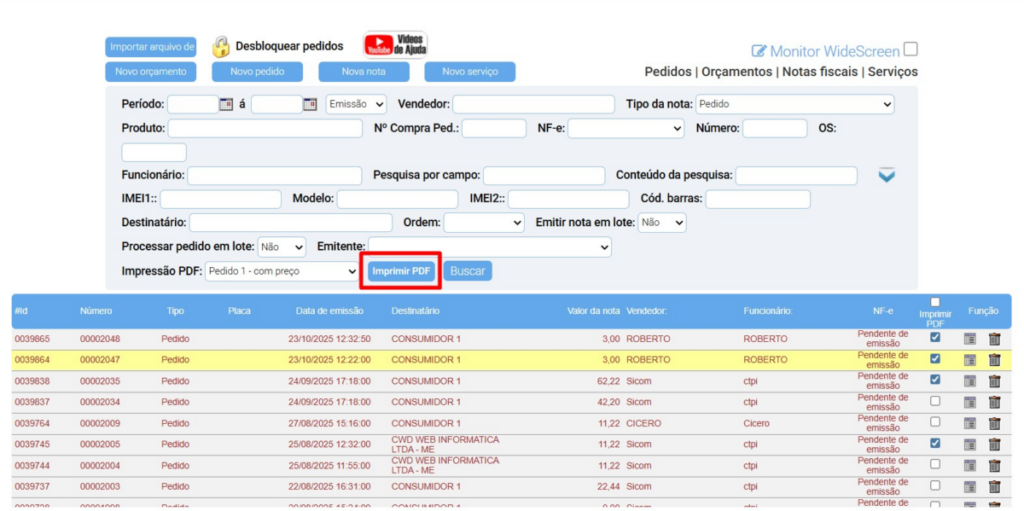Click the padlock Desbloquear pedidos icon
The width and height of the screenshot is (1024, 511).
pos(221,46)
